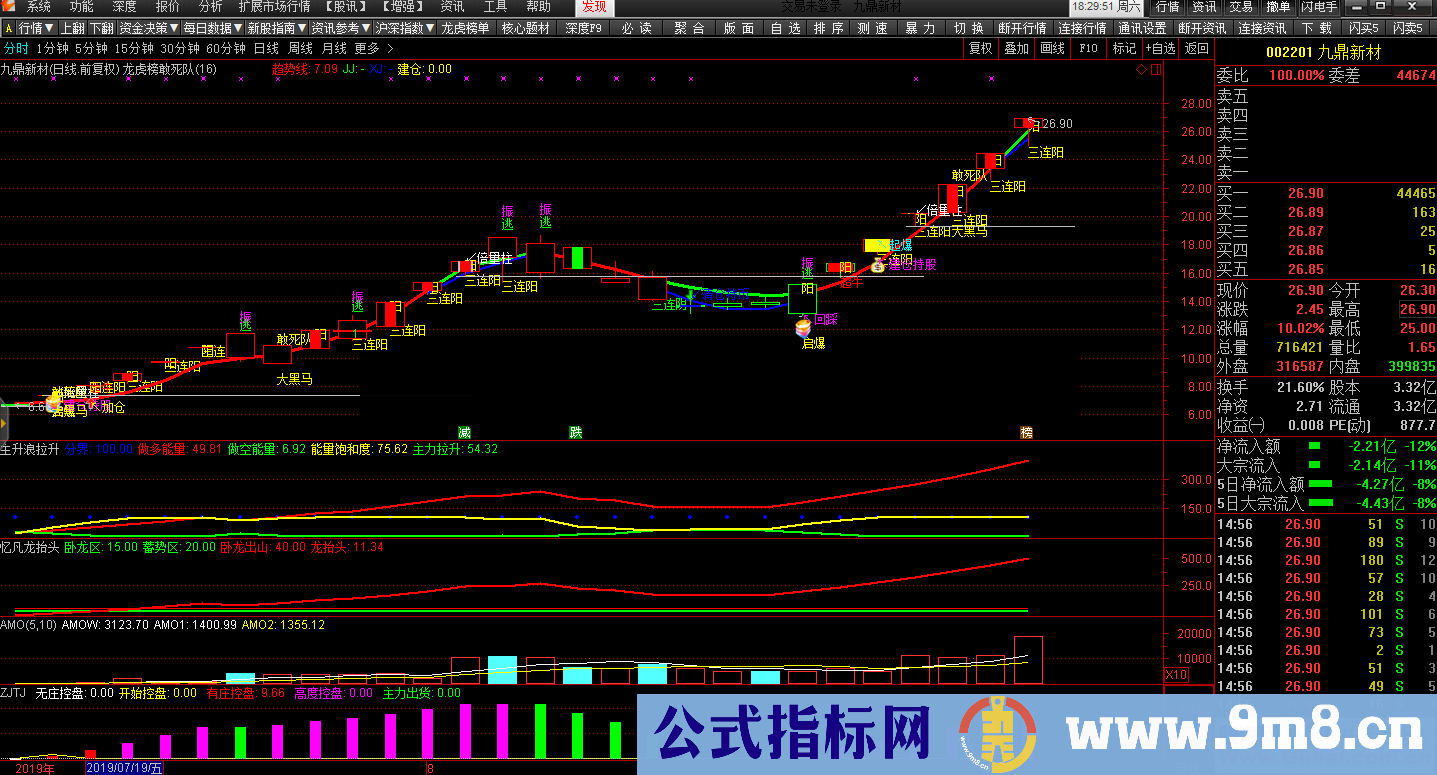Click the 返回 button
Image resolution: width=1437 pixels, height=775 pixels.
[1196, 48]
